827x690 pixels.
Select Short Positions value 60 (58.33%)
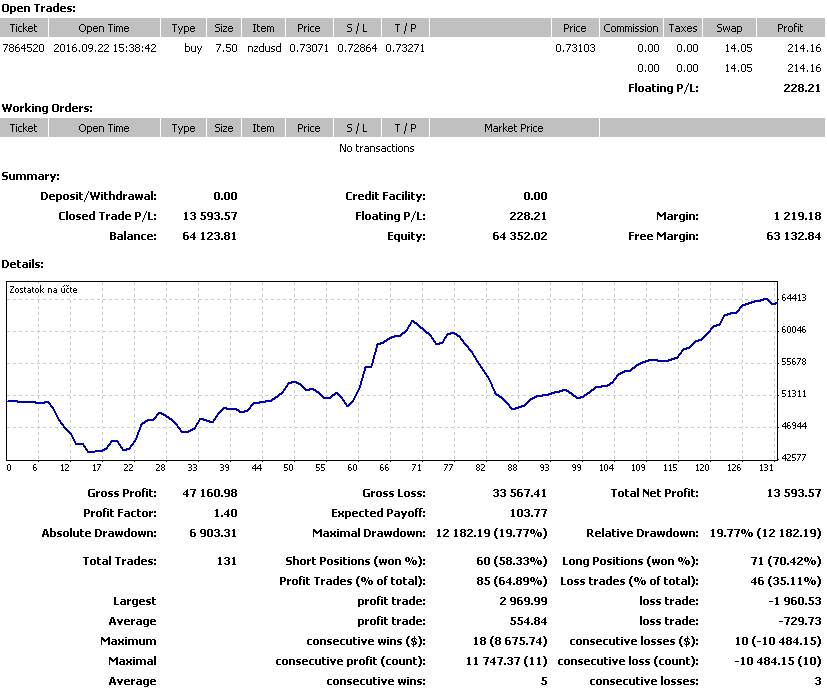(512, 561)
